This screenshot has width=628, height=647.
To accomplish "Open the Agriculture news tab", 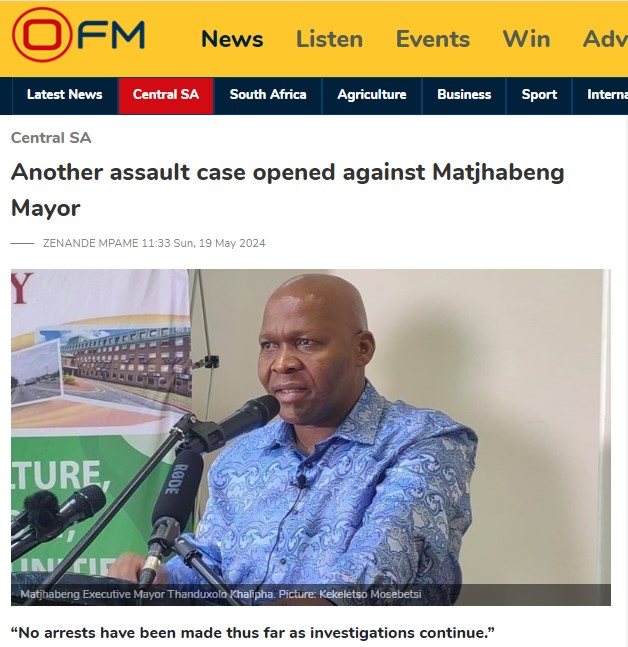I will (x=372, y=95).
